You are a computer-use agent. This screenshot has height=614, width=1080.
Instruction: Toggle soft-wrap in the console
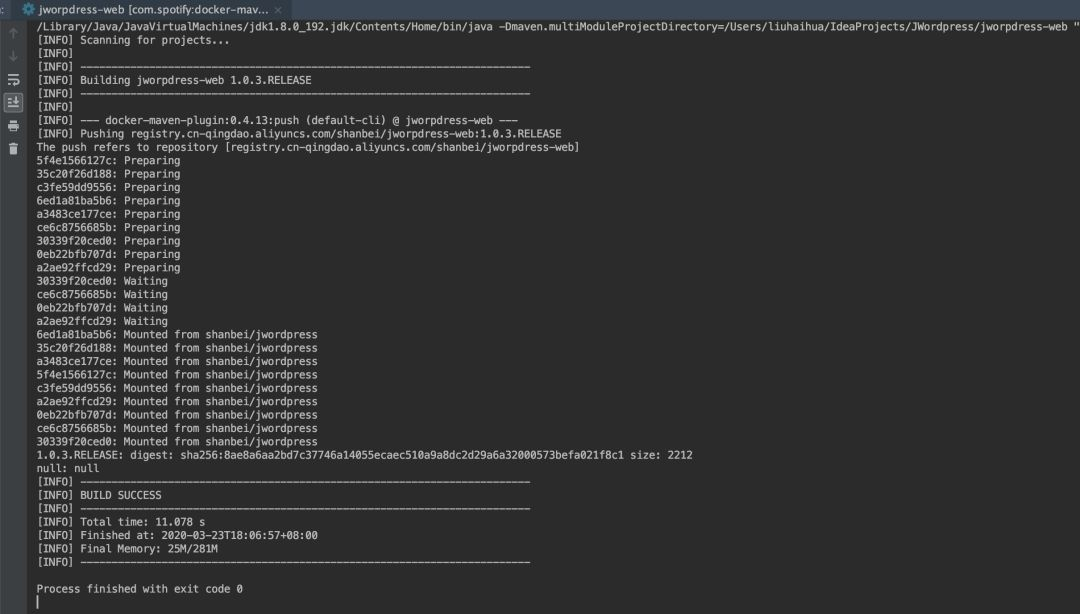point(13,79)
